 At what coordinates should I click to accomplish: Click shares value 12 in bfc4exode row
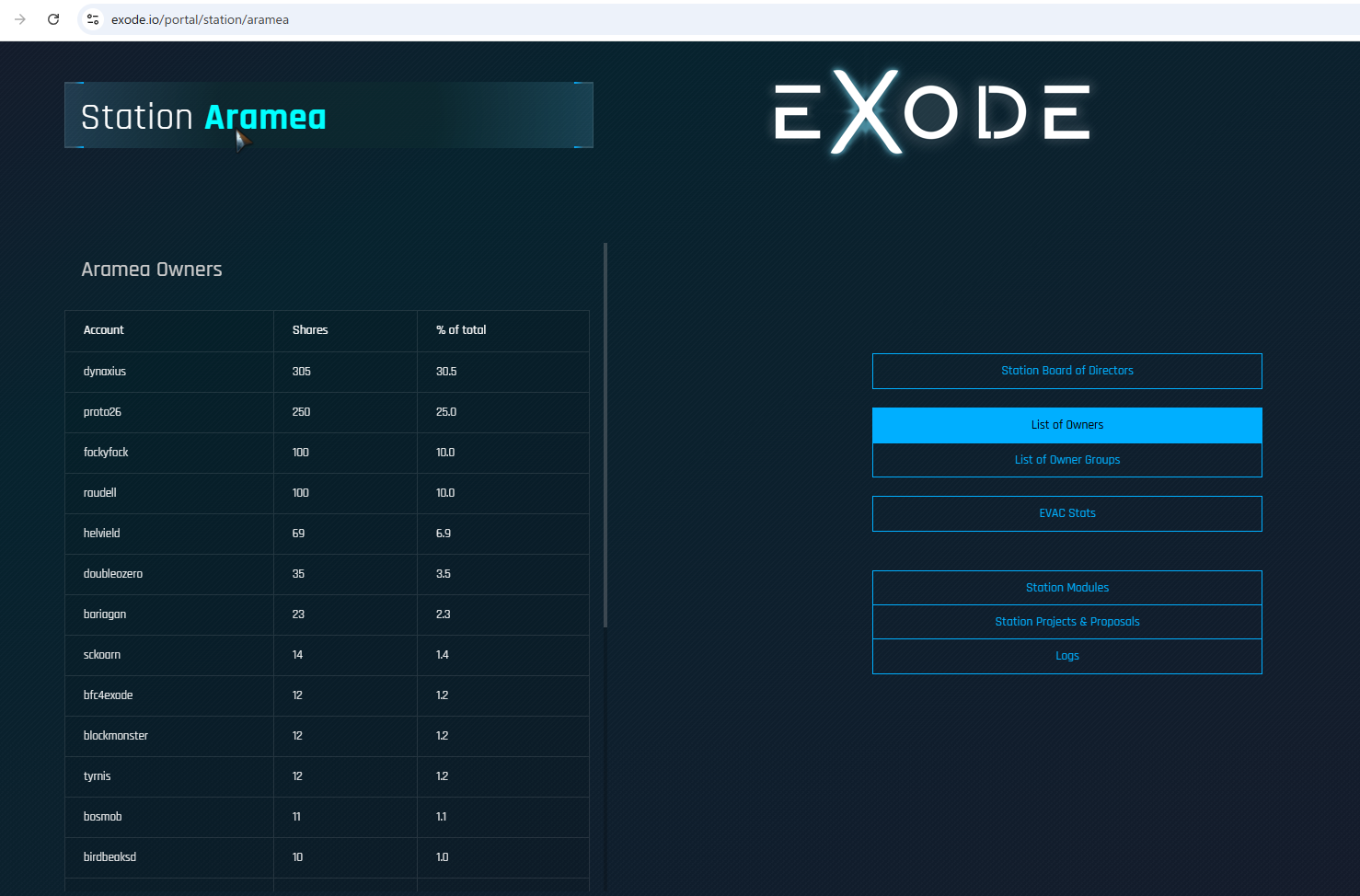point(297,695)
